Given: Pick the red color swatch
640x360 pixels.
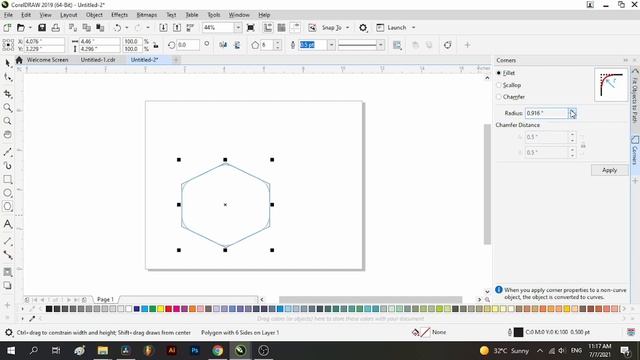Looking at the screenshot, I should pyautogui.click(x=168, y=309).
